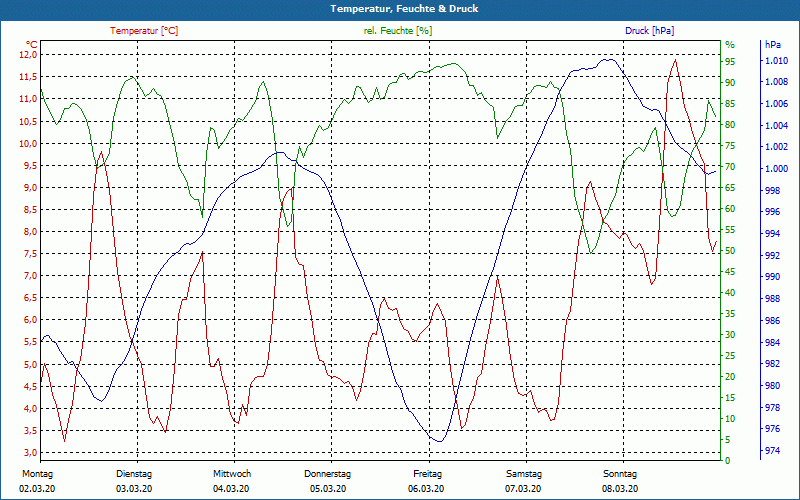
Task: Click the 'Dienstag' day label
Action: (x=134, y=474)
